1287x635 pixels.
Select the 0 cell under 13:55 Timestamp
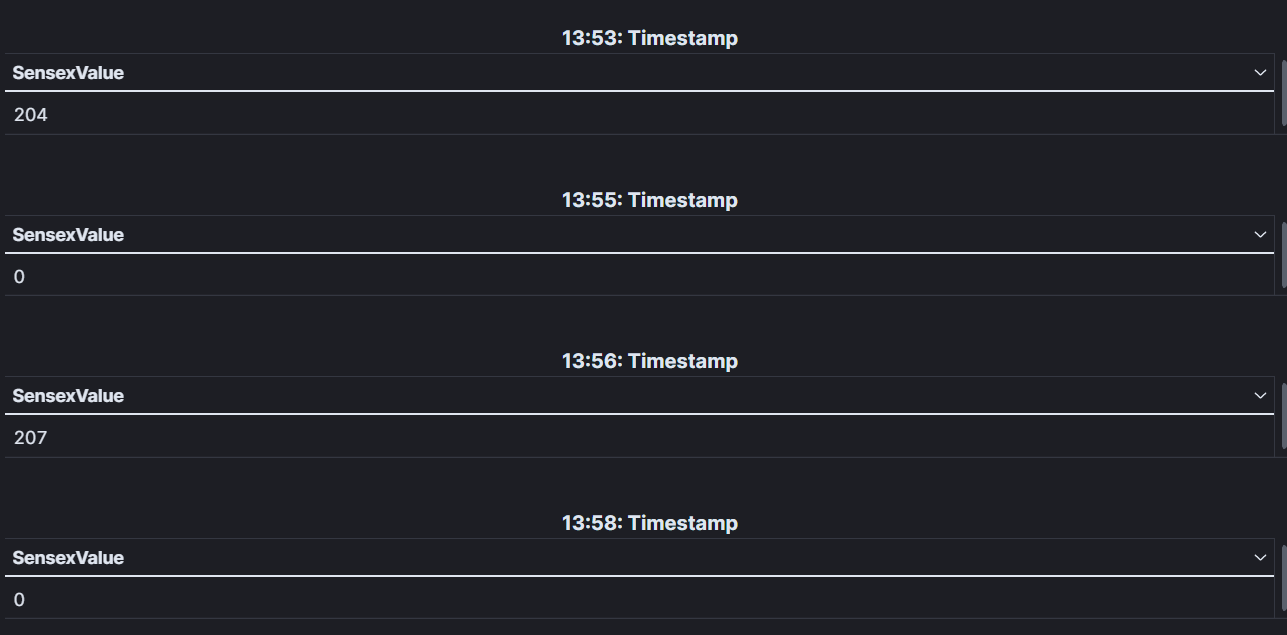(x=639, y=276)
